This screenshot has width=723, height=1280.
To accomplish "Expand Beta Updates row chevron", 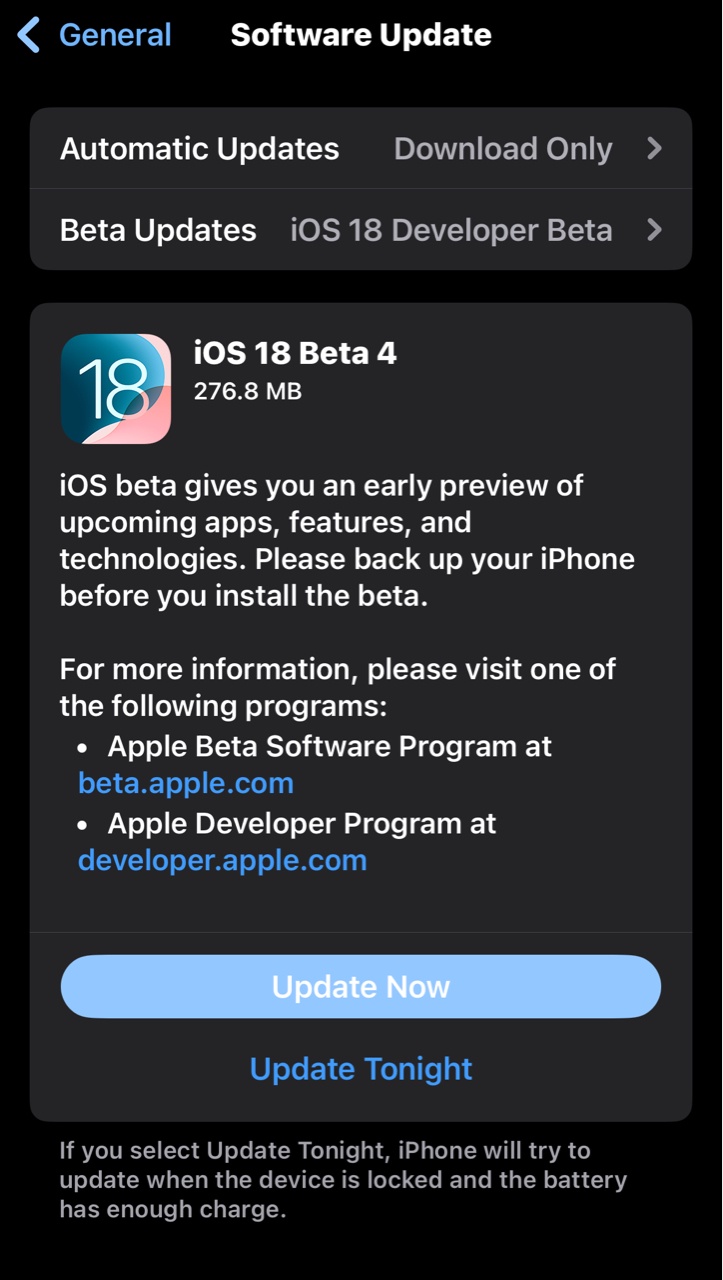I will tap(654, 230).
